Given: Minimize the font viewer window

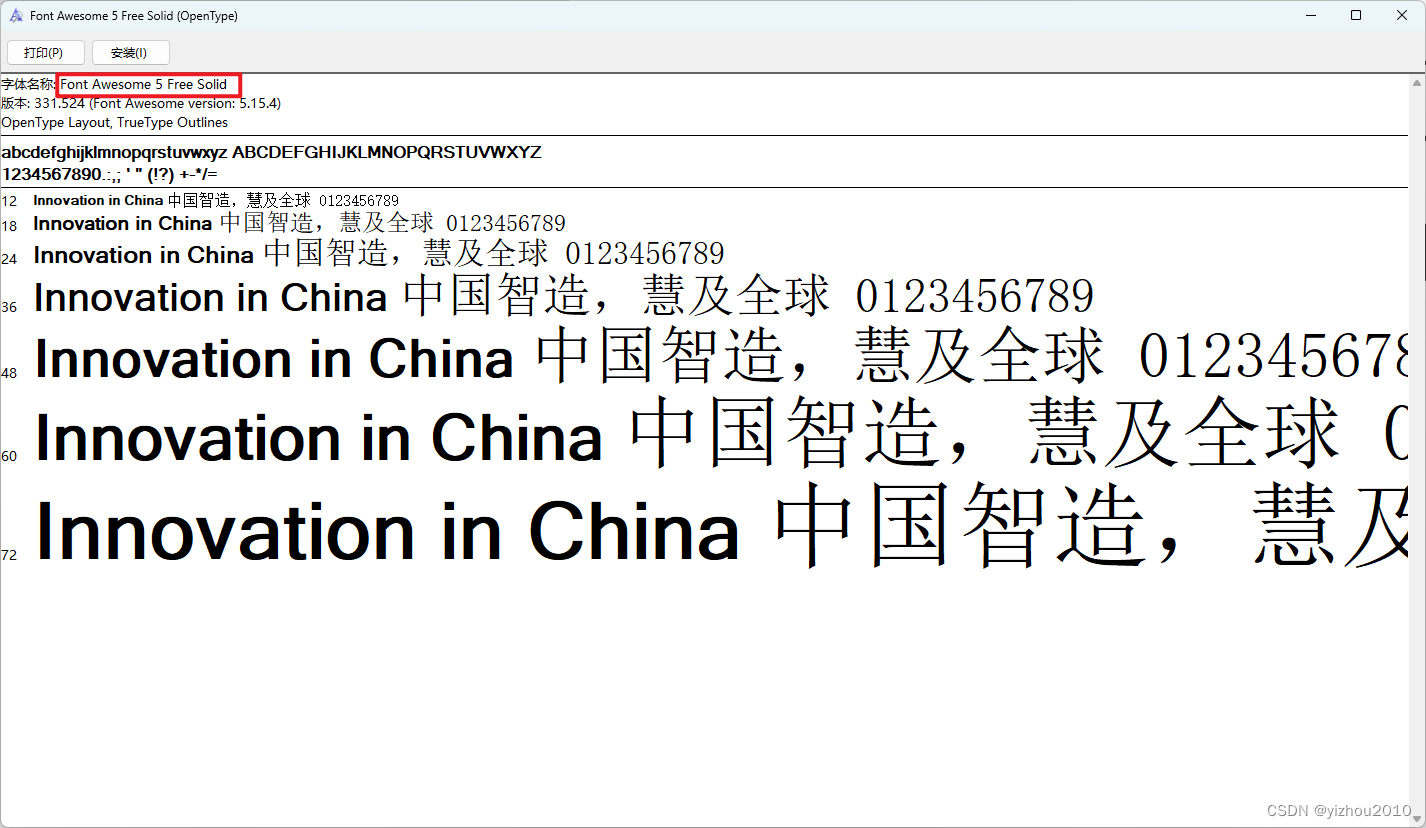Looking at the screenshot, I should pos(1311,15).
